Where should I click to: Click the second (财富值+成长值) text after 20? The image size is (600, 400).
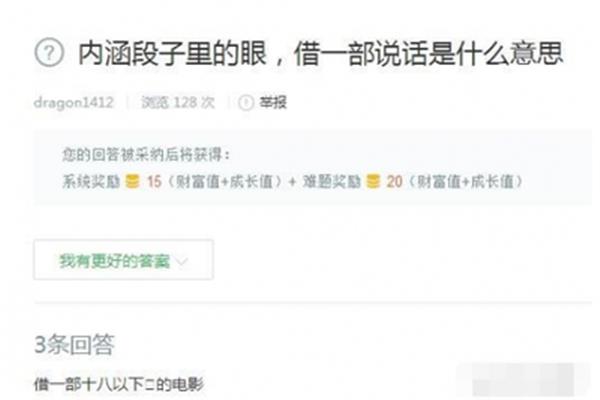pyautogui.click(x=465, y=181)
